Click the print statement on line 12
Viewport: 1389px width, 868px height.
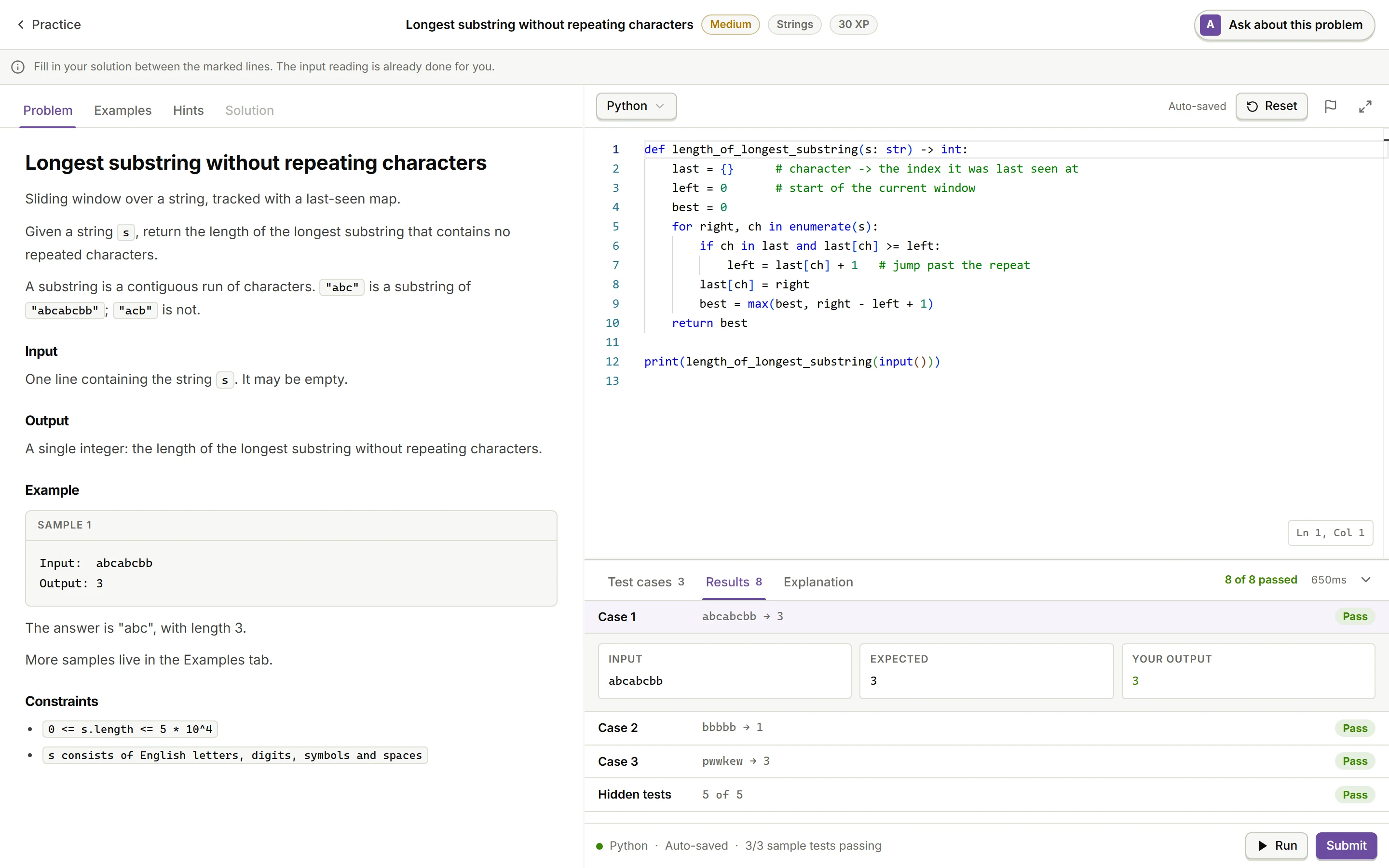(792, 362)
